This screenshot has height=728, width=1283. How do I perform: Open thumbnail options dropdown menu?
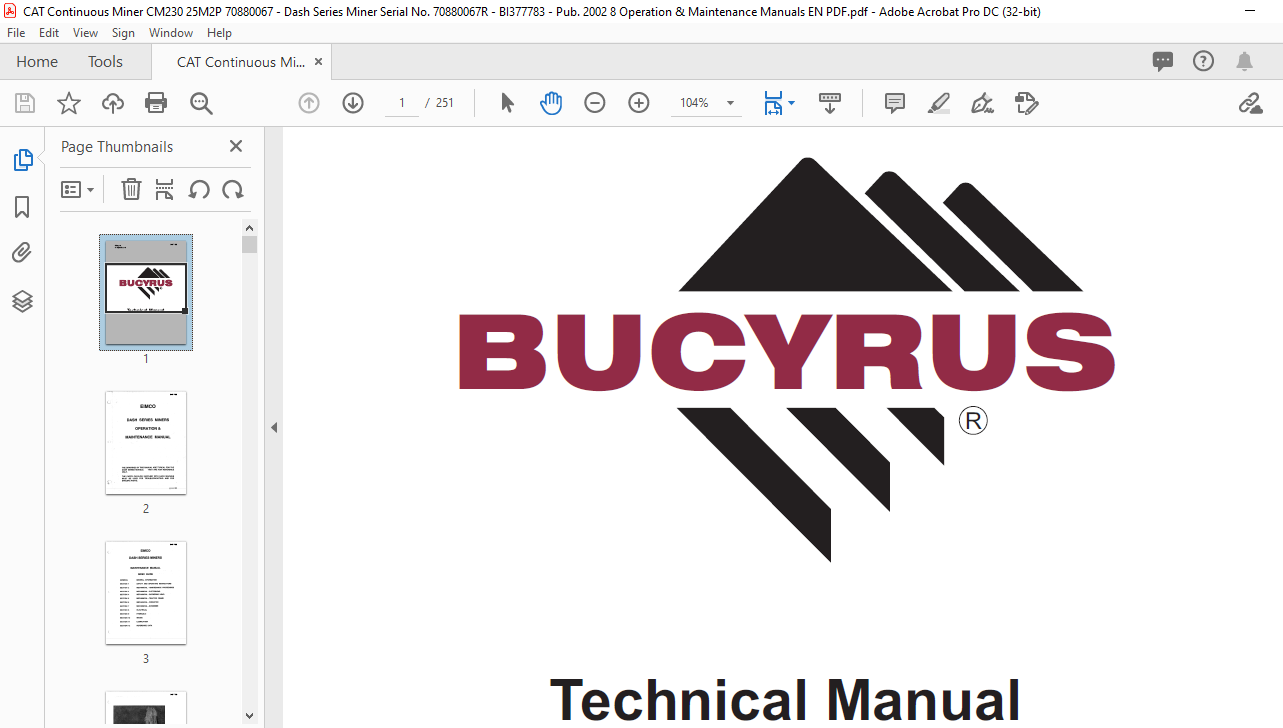click(77, 189)
